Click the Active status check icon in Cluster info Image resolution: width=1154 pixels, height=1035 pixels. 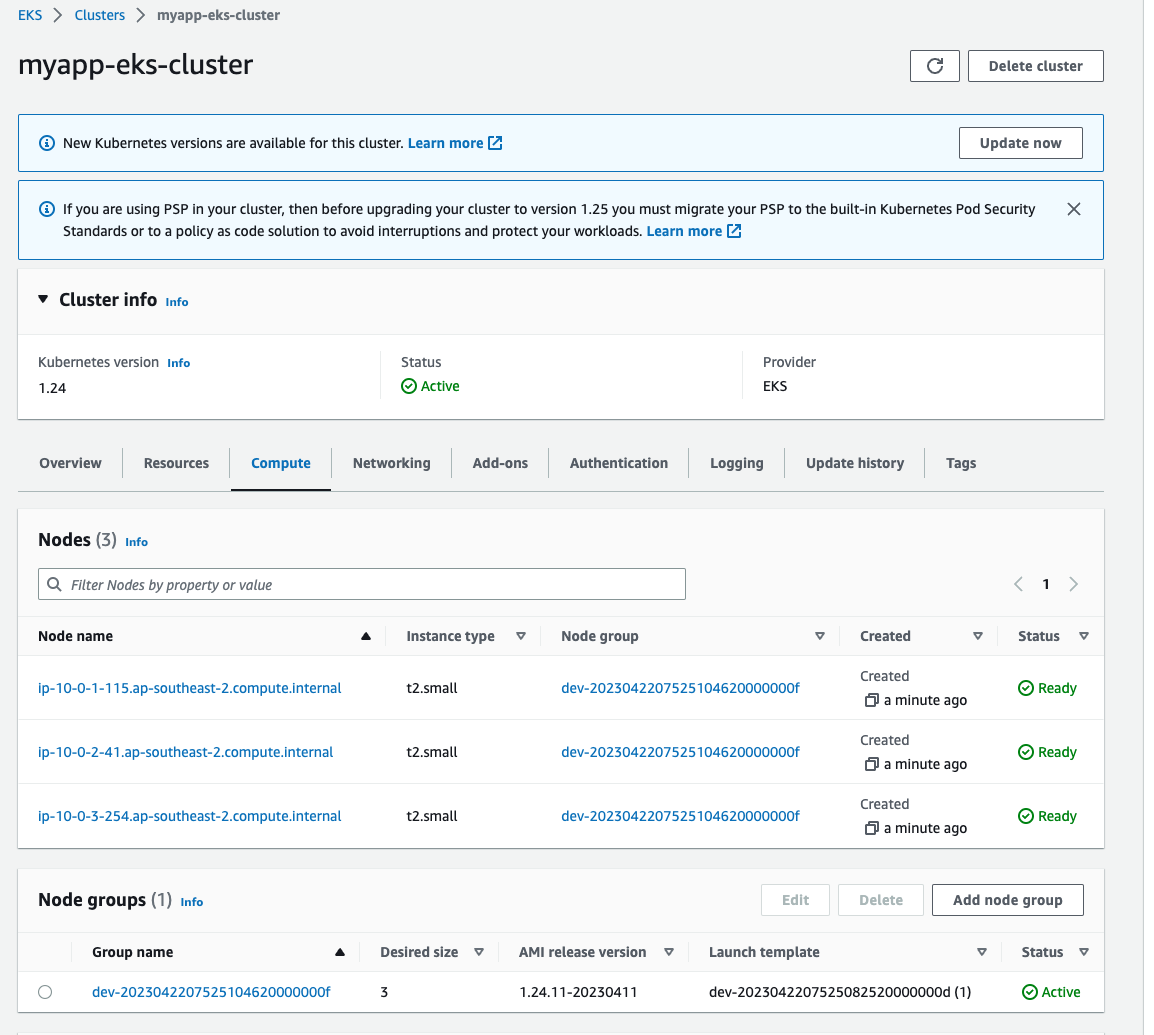click(x=409, y=386)
